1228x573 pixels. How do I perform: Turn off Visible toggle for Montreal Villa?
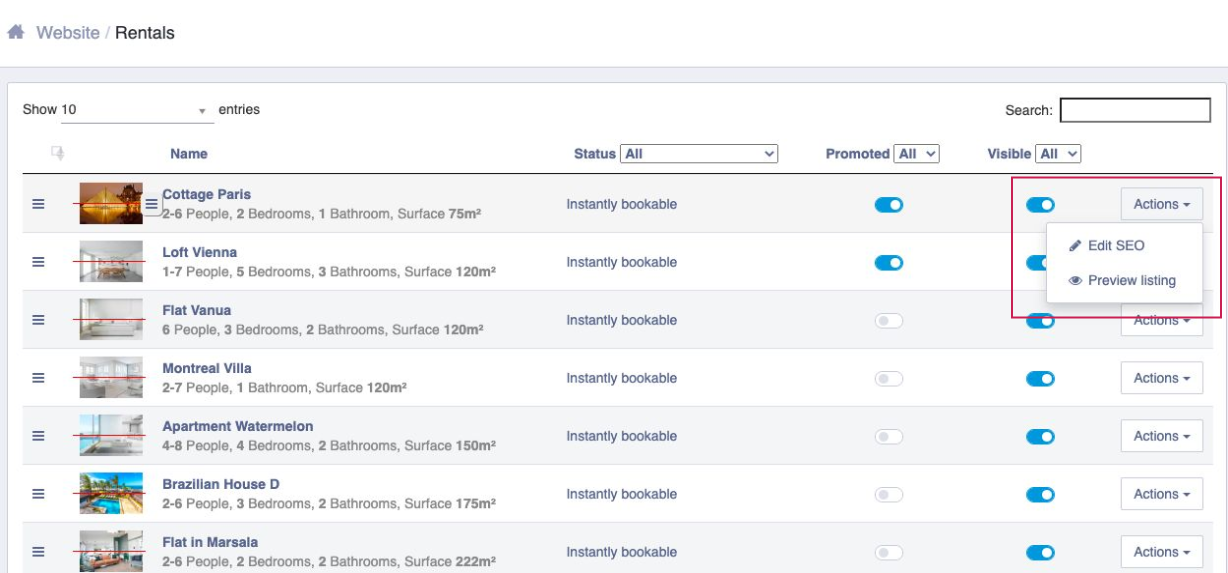[x=1040, y=378]
